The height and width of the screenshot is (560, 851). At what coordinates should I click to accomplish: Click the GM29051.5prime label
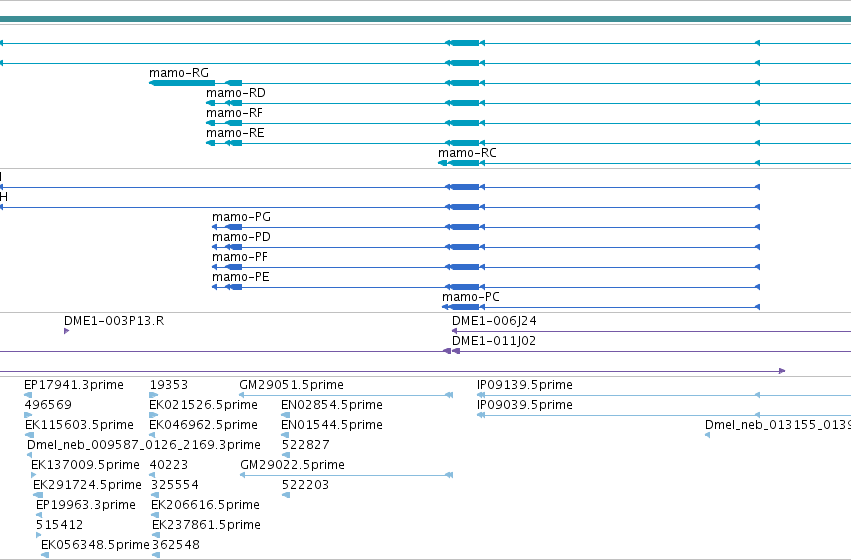291,385
